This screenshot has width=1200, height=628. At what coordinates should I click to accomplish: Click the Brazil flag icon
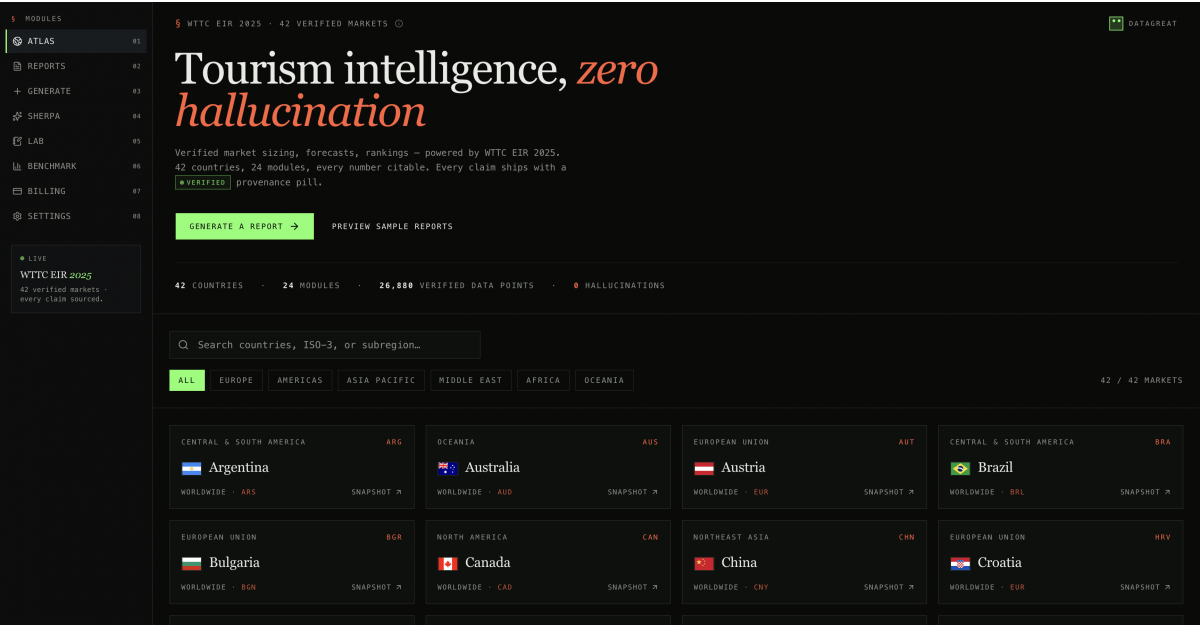(960, 468)
